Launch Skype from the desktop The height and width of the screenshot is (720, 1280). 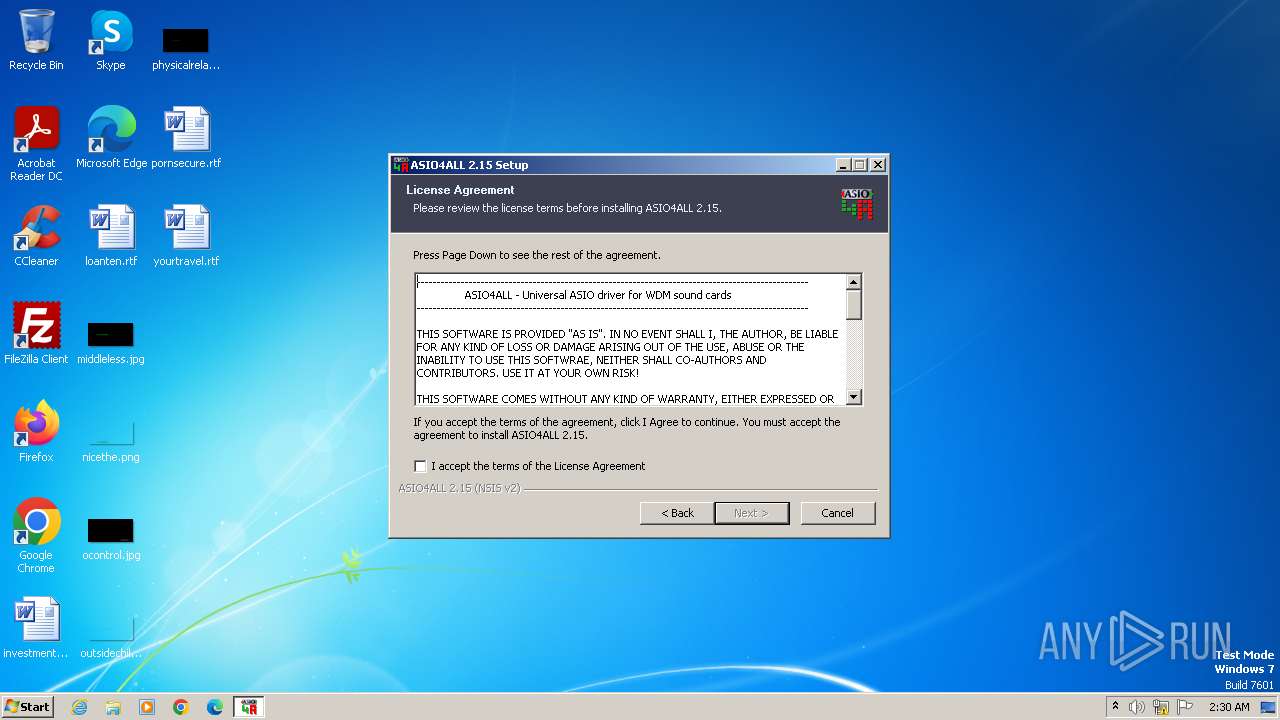coord(110,40)
